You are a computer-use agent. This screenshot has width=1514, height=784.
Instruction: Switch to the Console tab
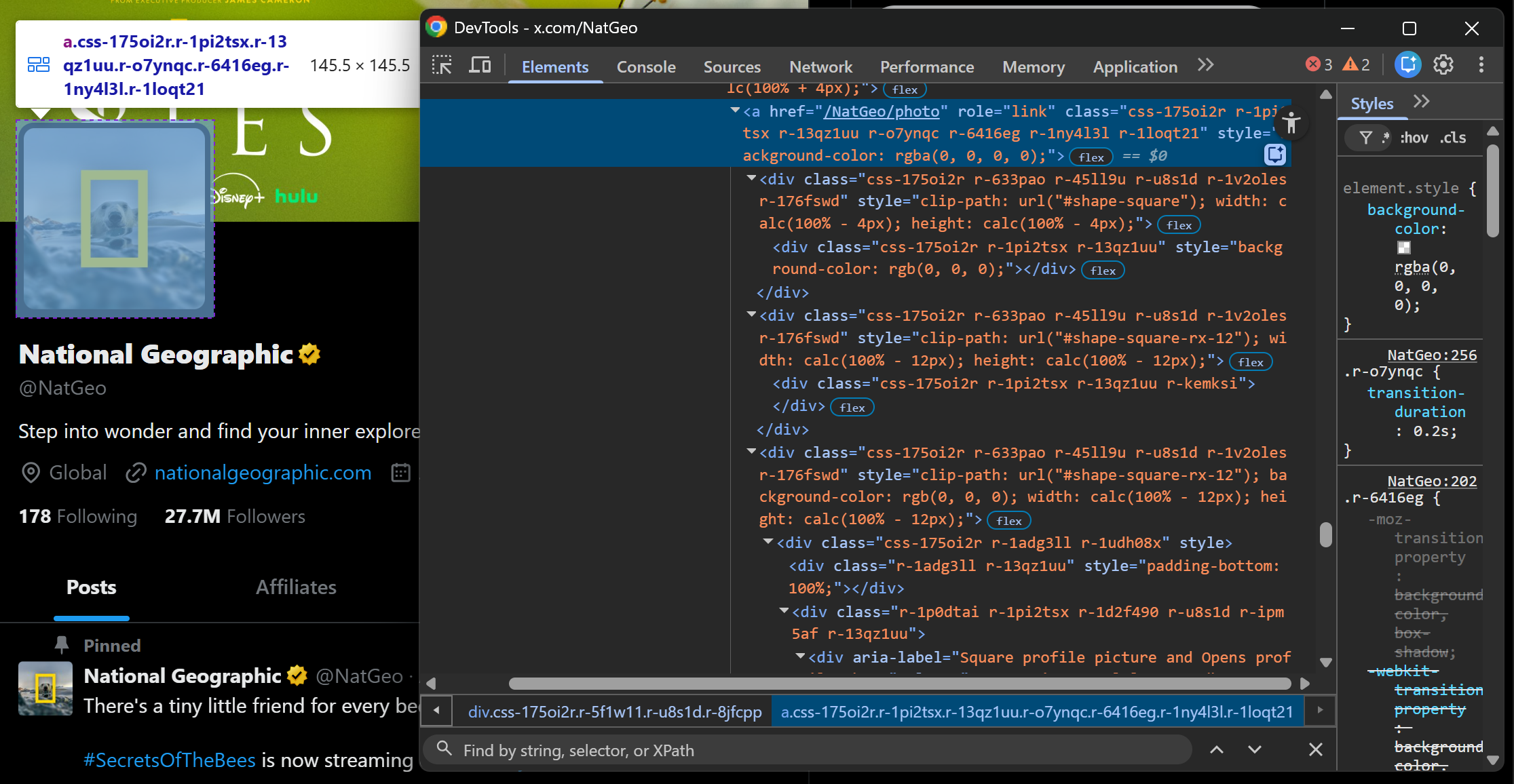(x=646, y=66)
